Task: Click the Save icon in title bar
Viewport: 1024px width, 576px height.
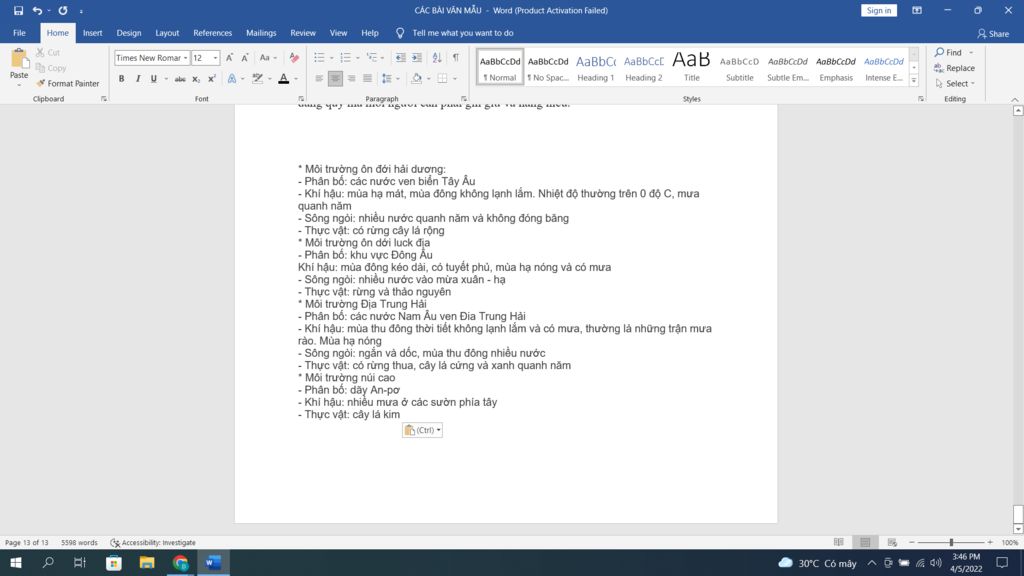Action: [18, 10]
